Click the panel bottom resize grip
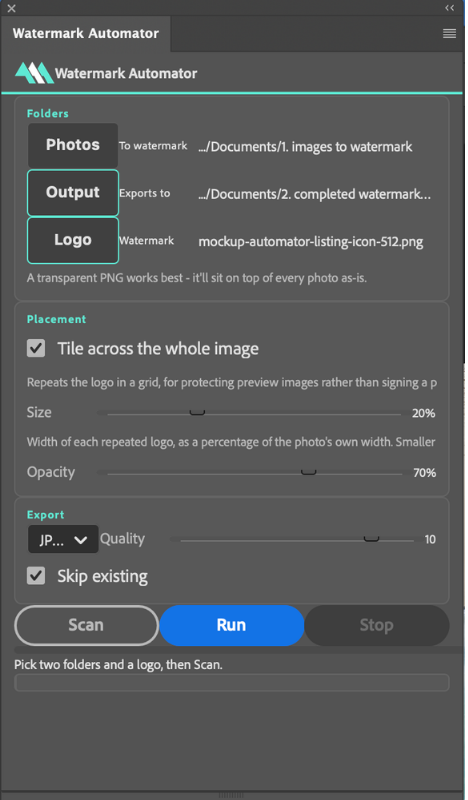 tap(231, 795)
